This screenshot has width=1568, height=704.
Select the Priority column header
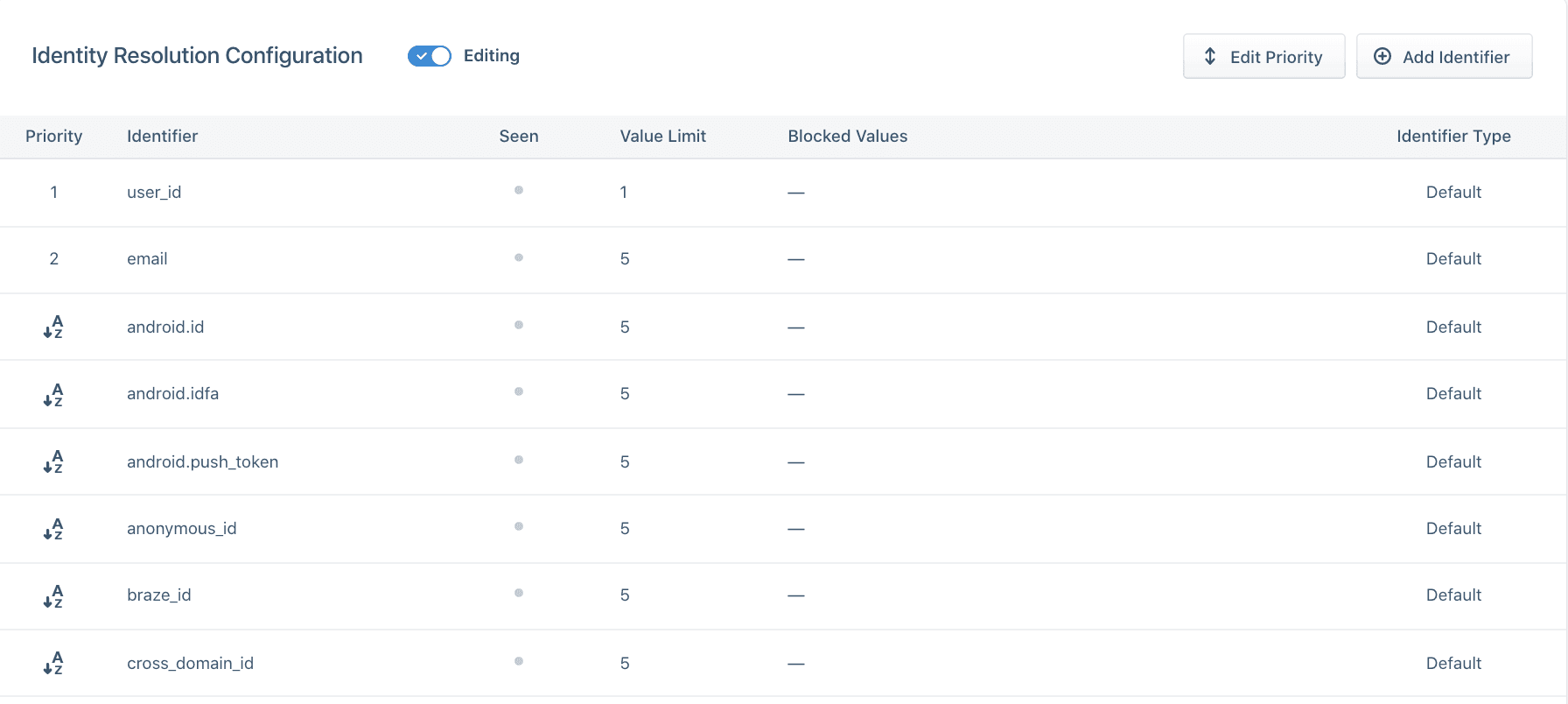point(53,136)
